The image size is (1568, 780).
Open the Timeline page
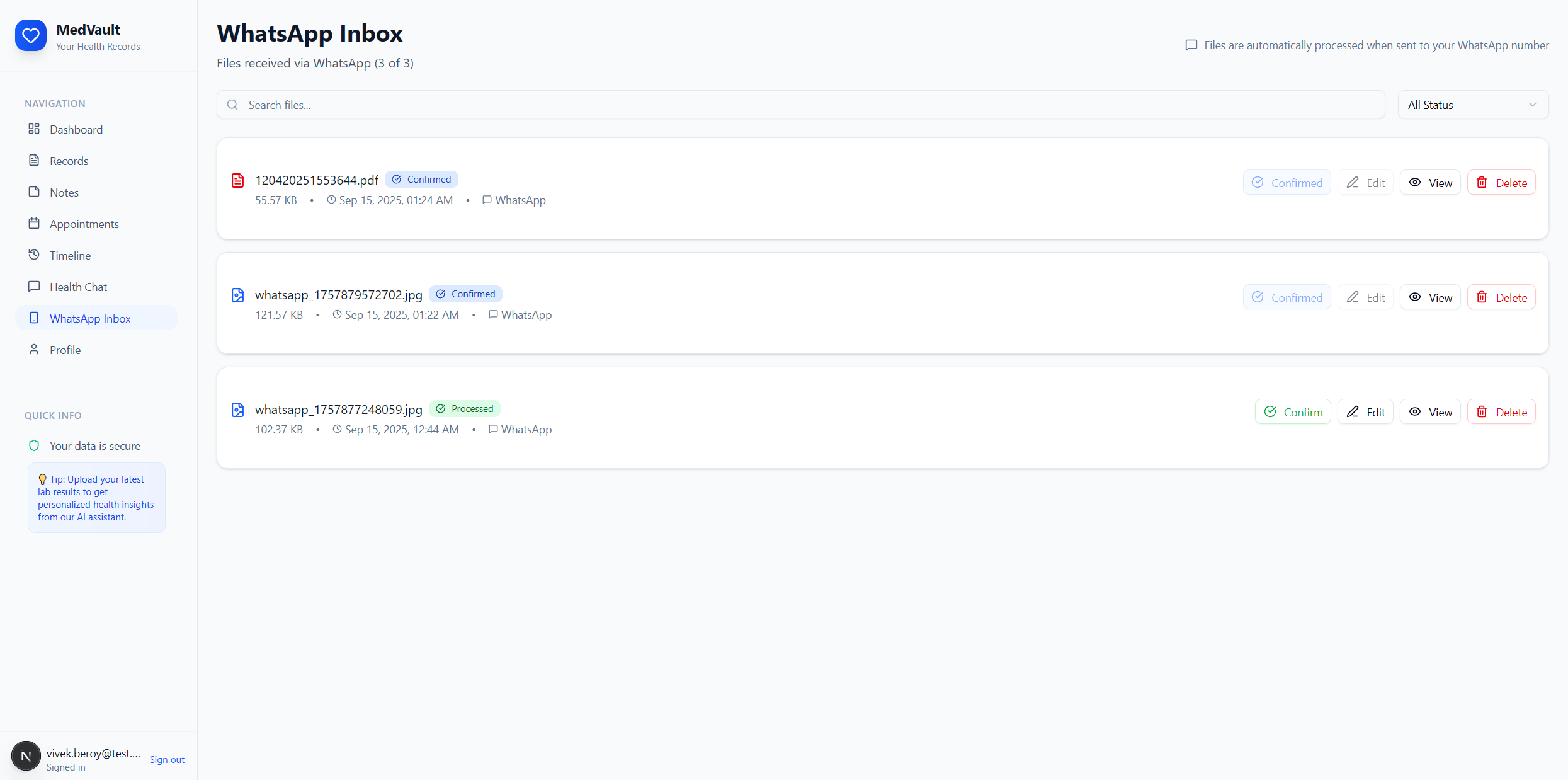point(70,255)
